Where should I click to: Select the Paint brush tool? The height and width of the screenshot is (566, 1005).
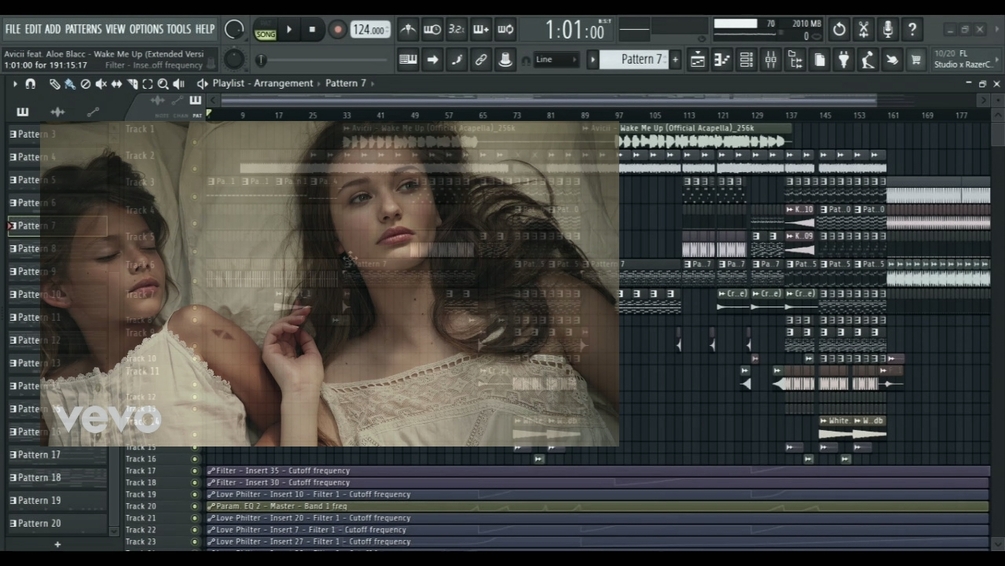pyautogui.click(x=69, y=84)
